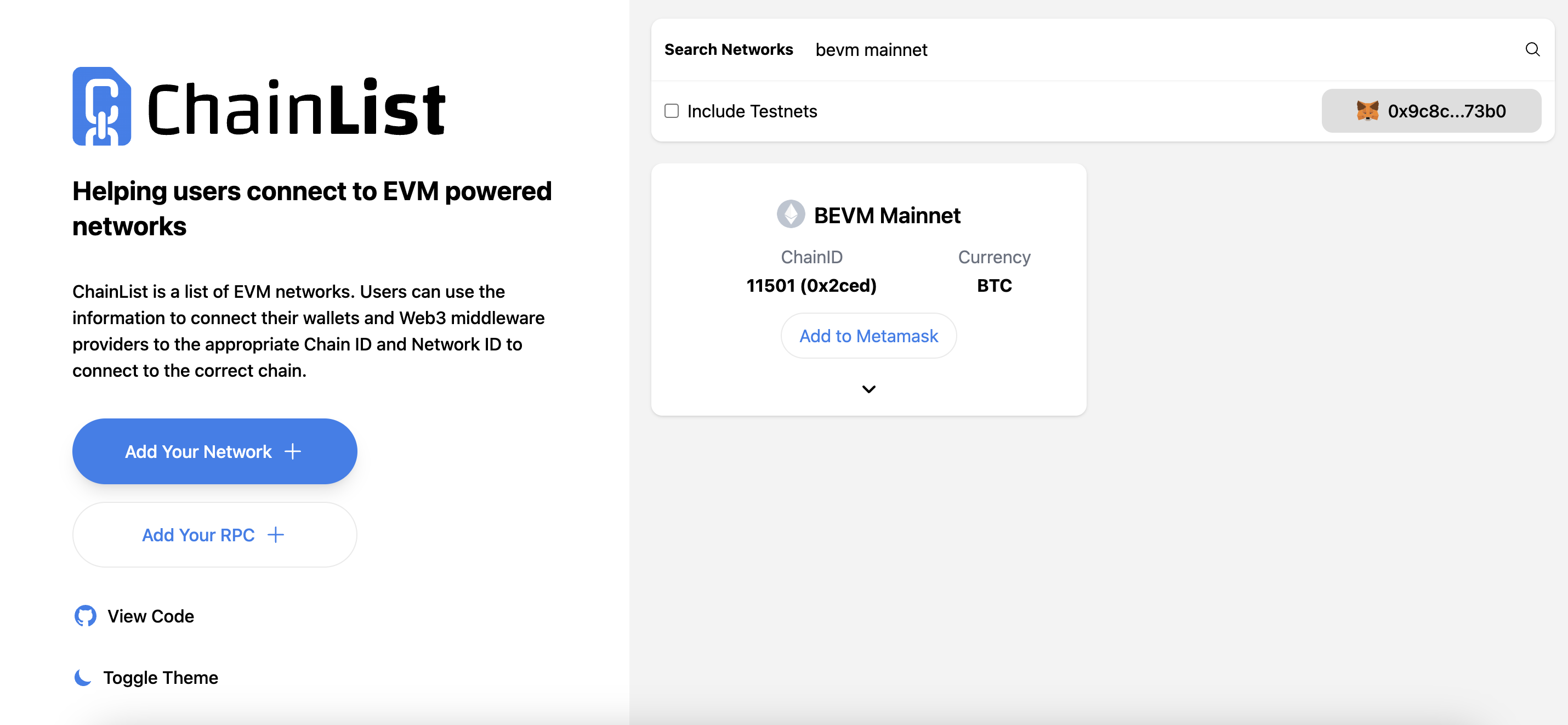Click the GitHub icon next to View Code
The image size is (1568, 725).
click(x=85, y=616)
